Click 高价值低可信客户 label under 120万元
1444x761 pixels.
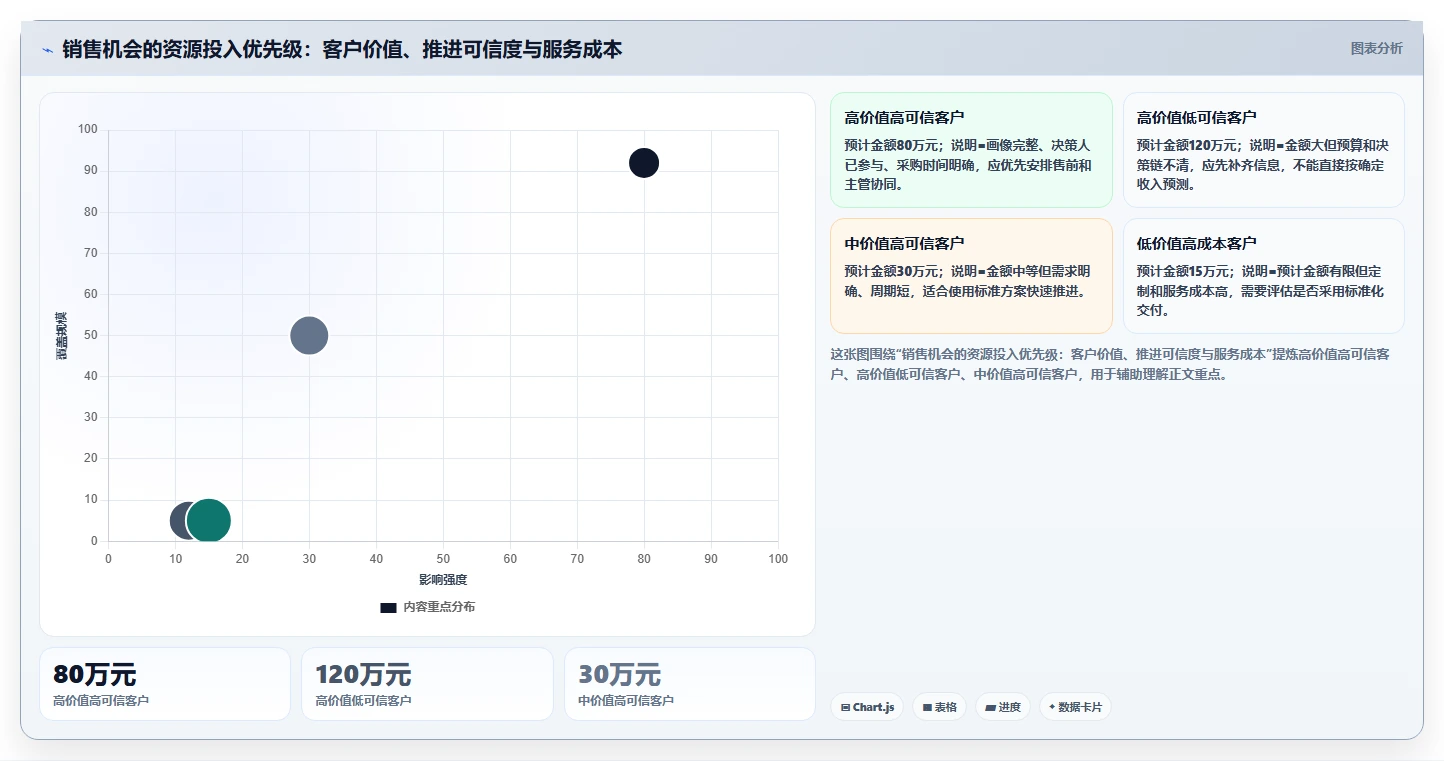pos(363,701)
